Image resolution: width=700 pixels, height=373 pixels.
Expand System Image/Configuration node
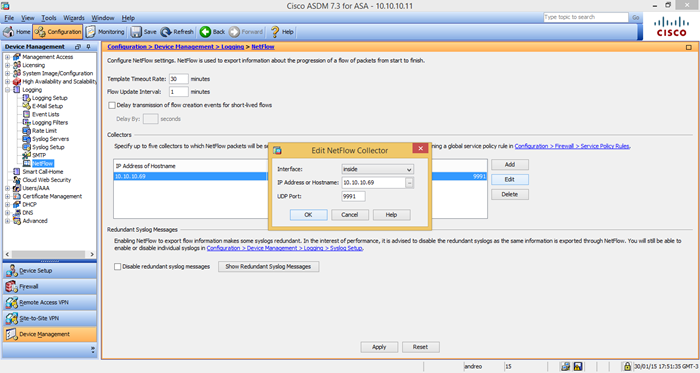(x=7, y=73)
